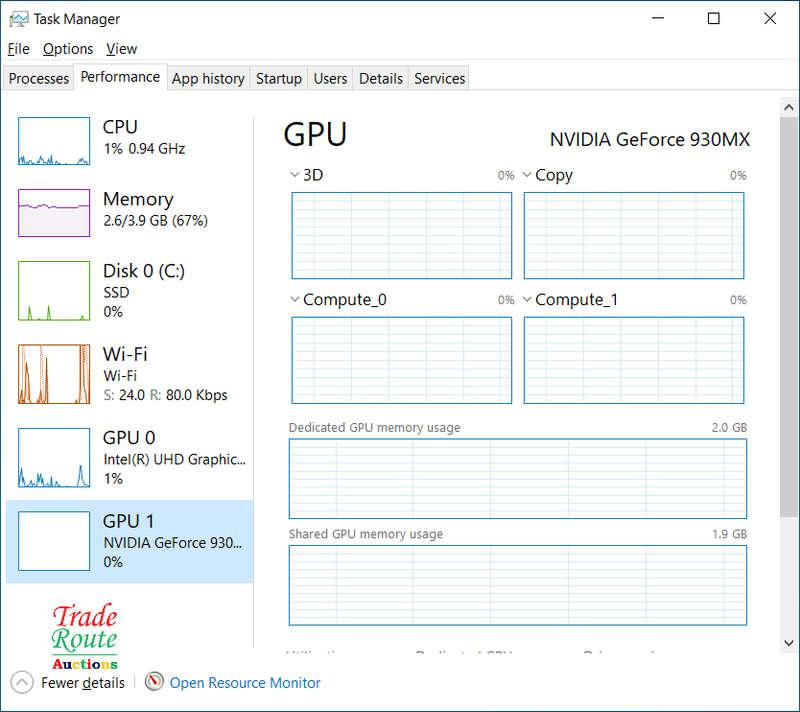The width and height of the screenshot is (800, 712).
Task: Switch to the Processes tab
Action: 39,79
